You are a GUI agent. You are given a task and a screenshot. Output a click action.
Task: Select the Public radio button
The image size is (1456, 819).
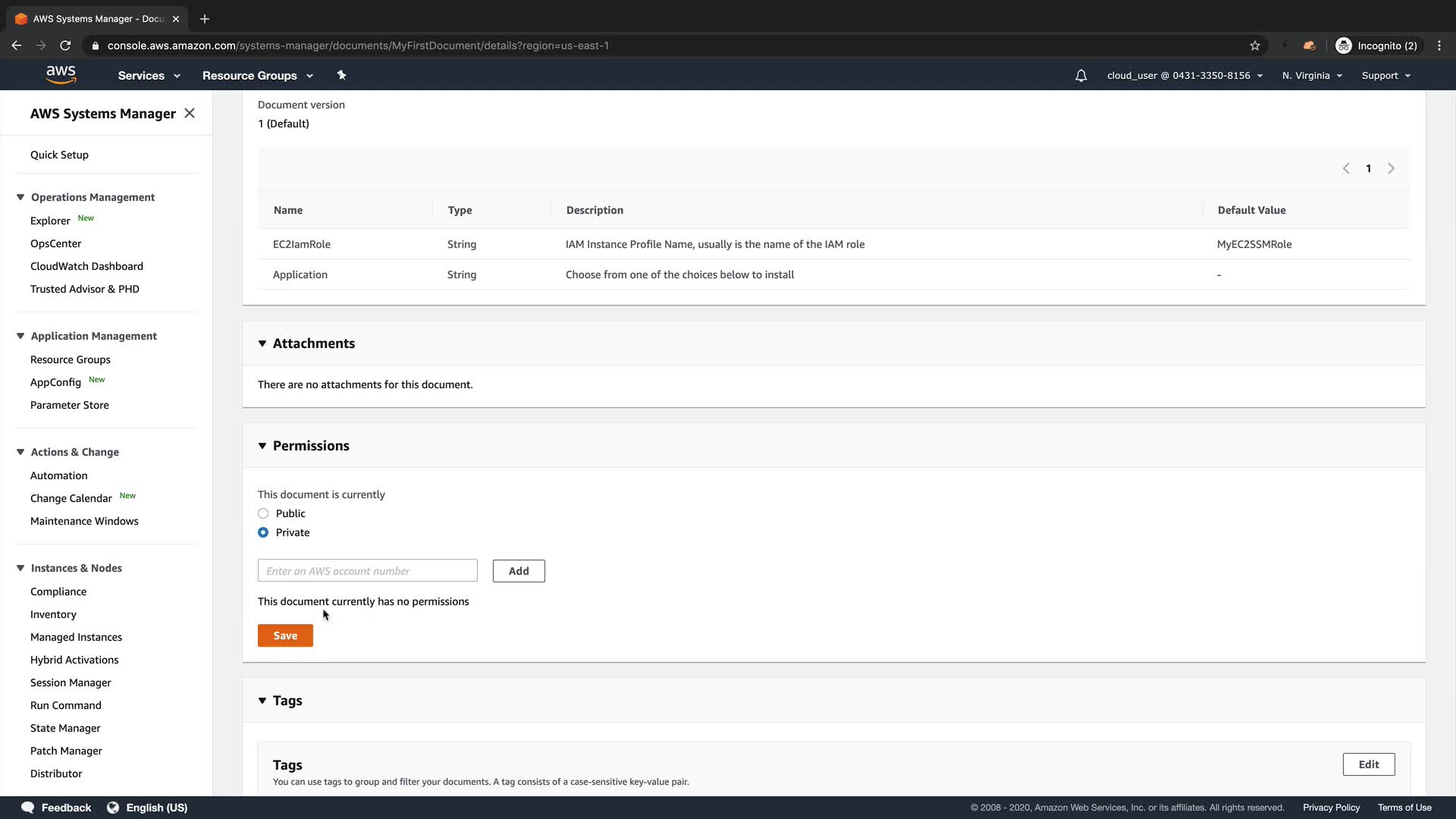[263, 513]
